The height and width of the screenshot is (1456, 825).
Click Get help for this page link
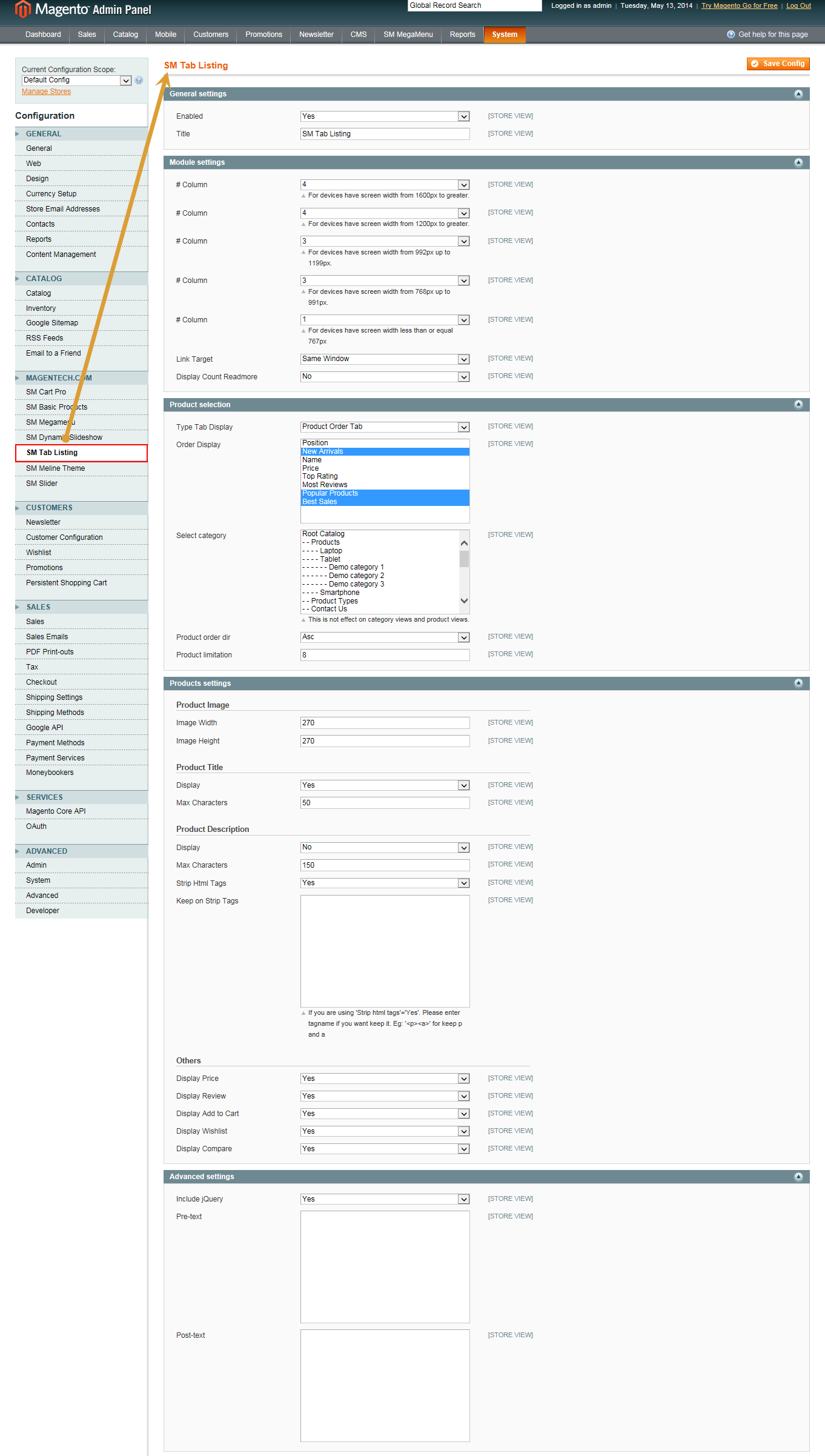773,35
